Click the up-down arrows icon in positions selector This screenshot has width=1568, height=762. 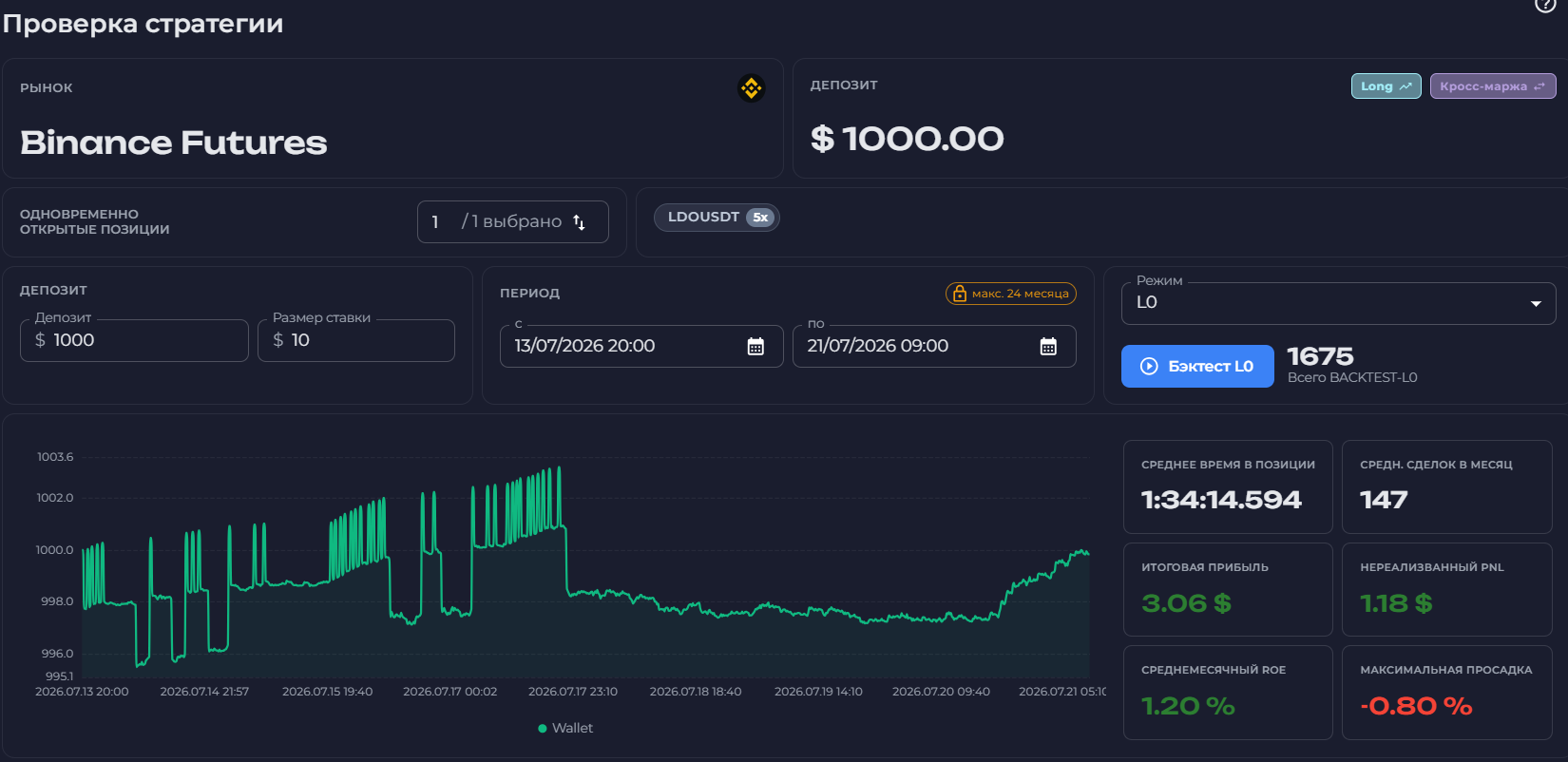(579, 222)
